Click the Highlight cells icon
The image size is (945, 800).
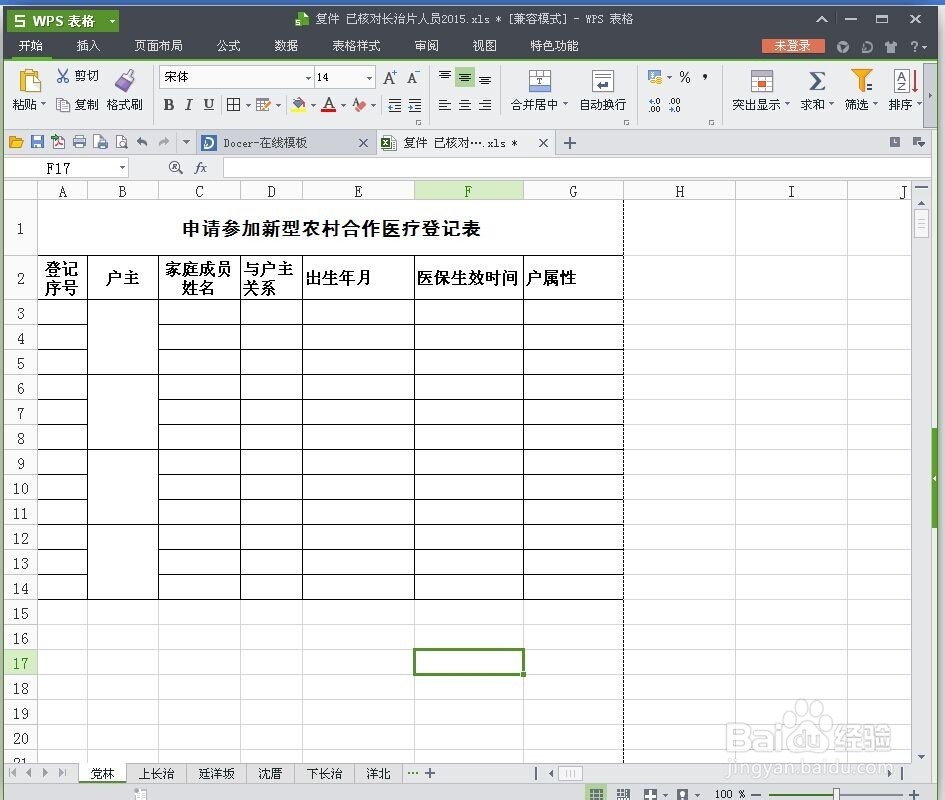(762, 81)
